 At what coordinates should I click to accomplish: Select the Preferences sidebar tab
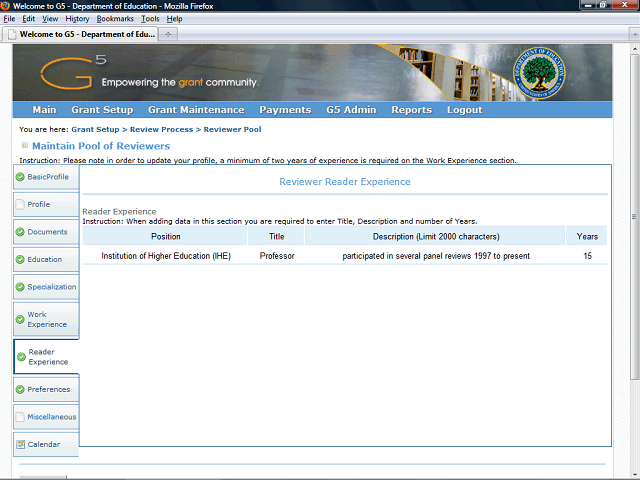[48, 390]
